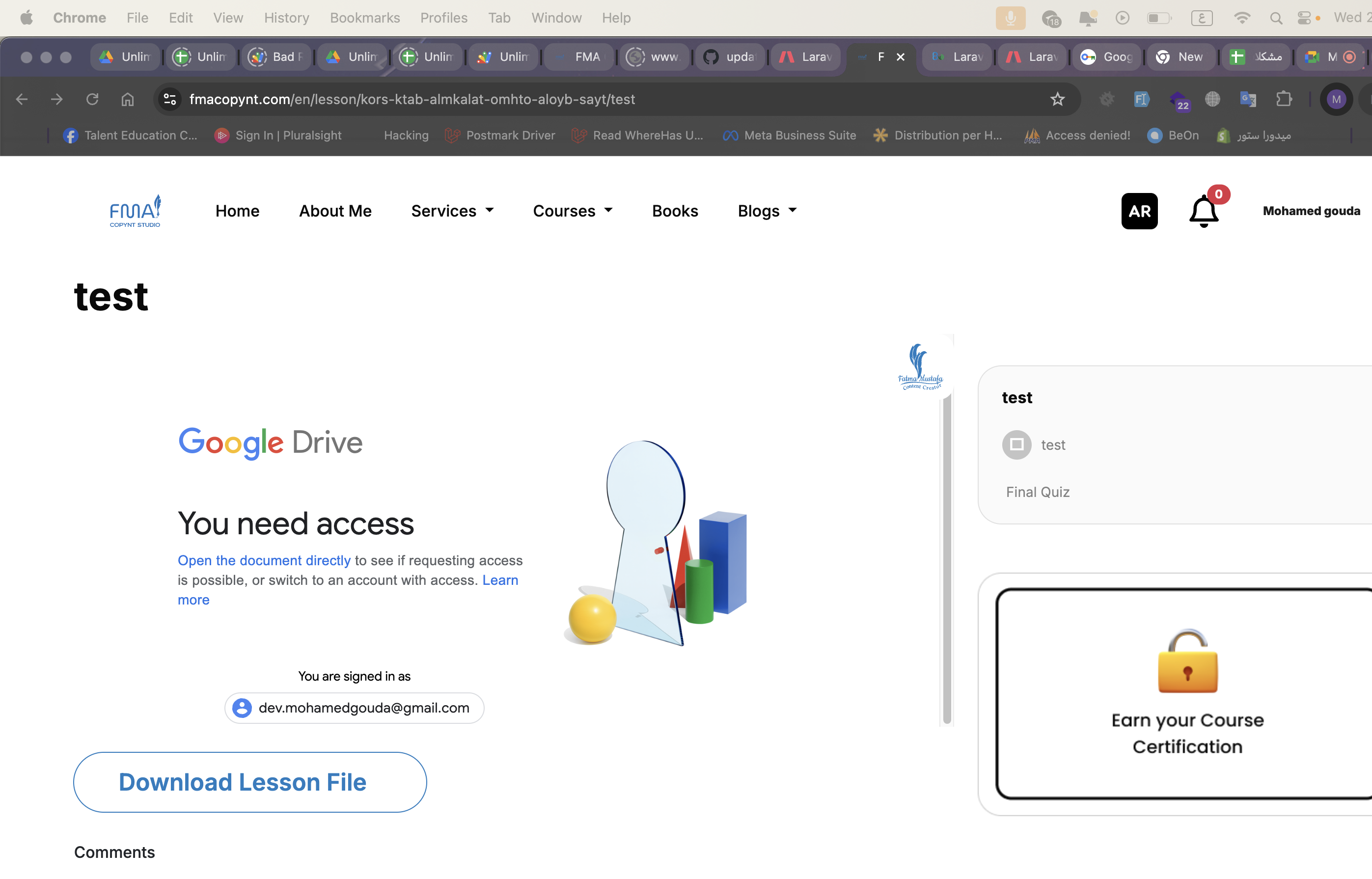Select the test lesson status circle
Viewport: 1372px width, 879px height.
[1016, 444]
